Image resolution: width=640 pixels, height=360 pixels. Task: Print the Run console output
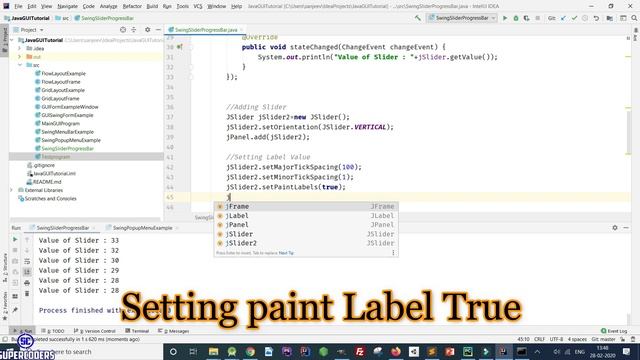tap(27, 283)
